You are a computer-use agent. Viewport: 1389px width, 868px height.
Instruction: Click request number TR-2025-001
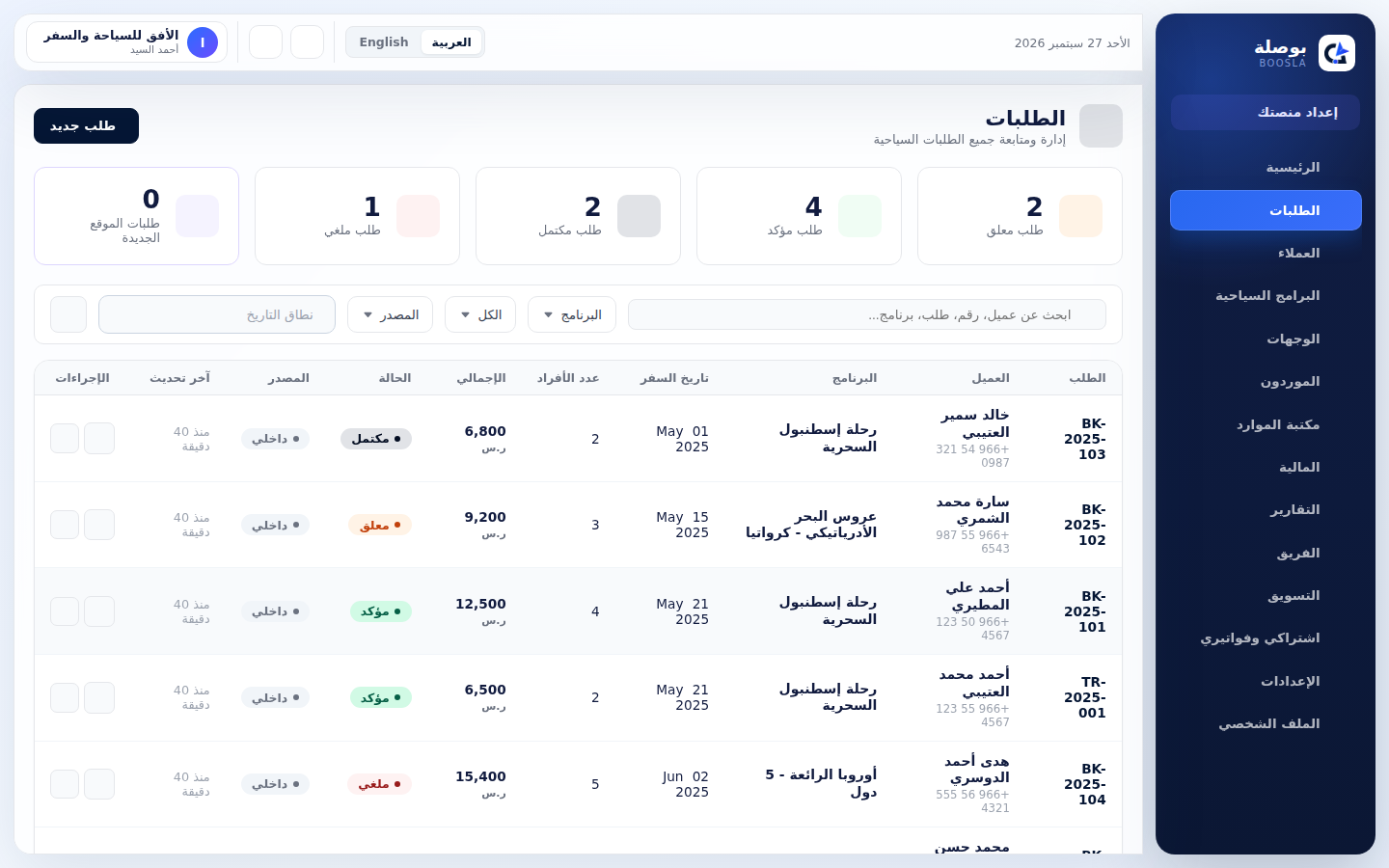(x=1085, y=697)
